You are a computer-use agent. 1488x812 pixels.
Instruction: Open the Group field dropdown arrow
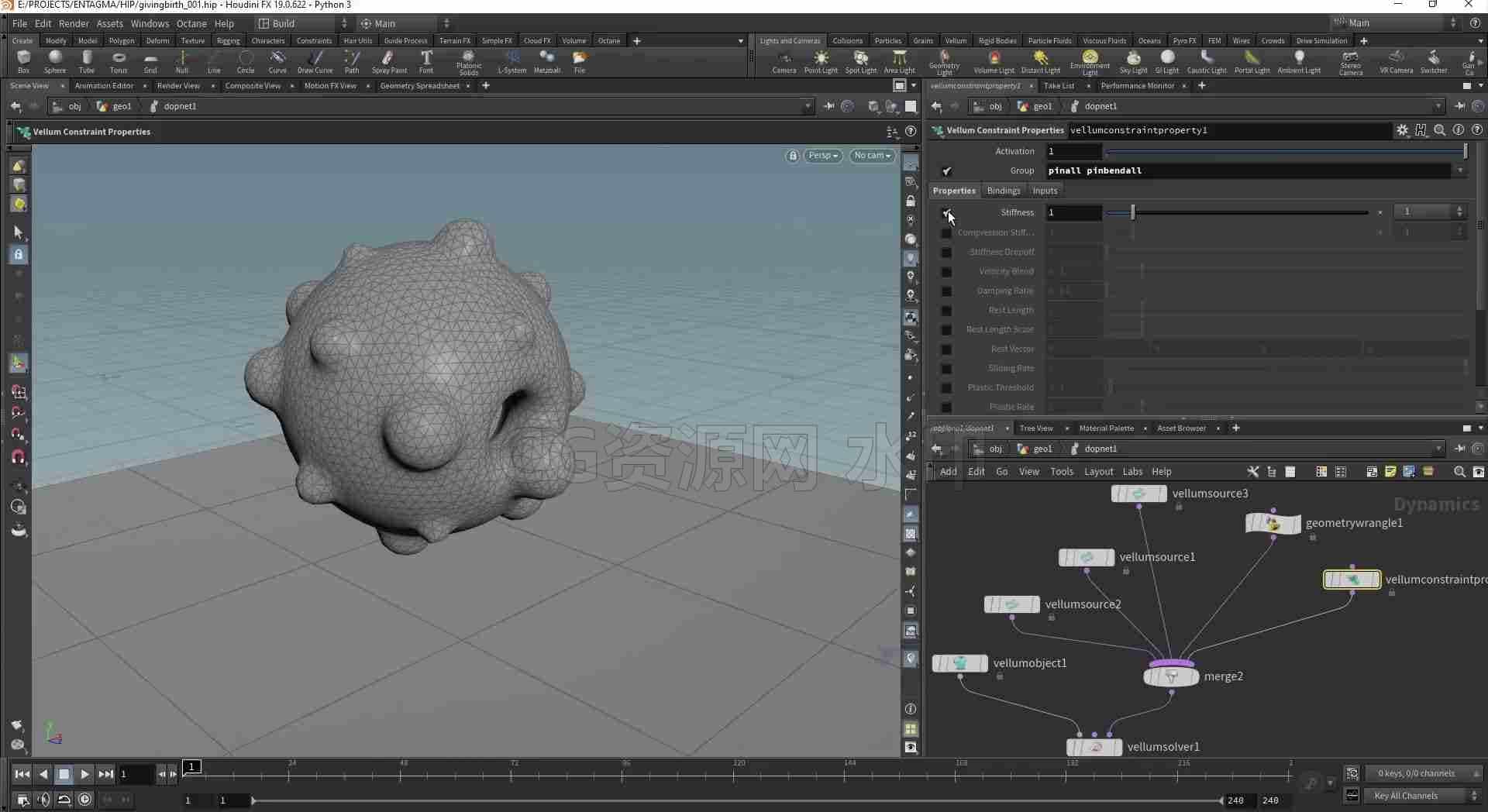tap(1460, 170)
